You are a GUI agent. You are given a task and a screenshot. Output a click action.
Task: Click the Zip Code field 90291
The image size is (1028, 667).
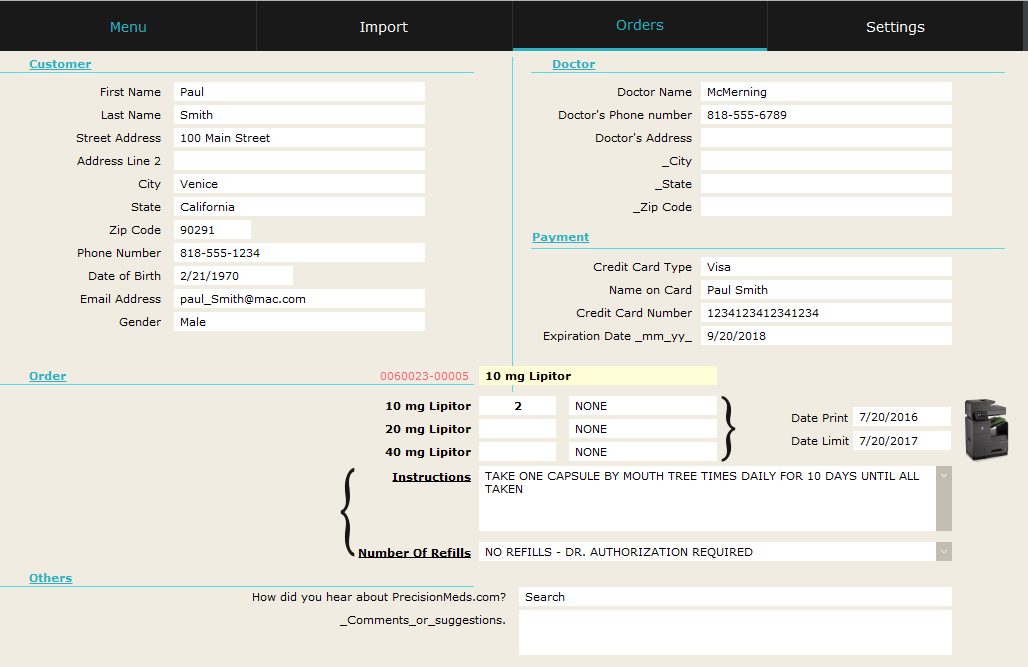tap(212, 230)
